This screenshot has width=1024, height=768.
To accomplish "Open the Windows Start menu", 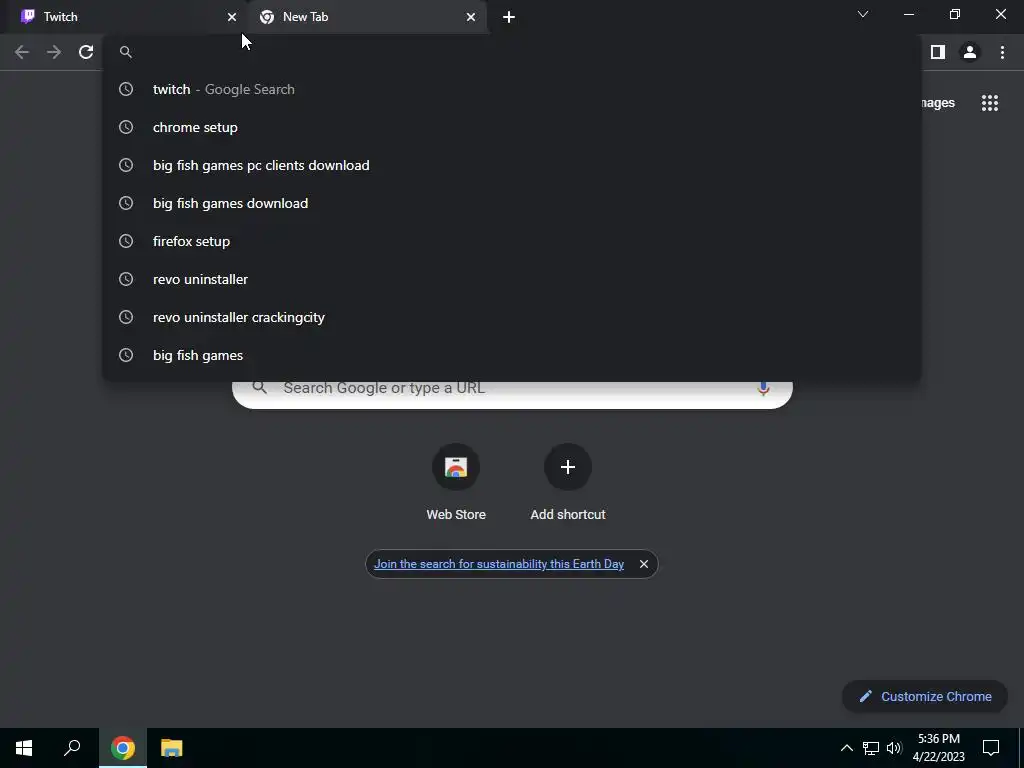I will pyautogui.click(x=24, y=748).
